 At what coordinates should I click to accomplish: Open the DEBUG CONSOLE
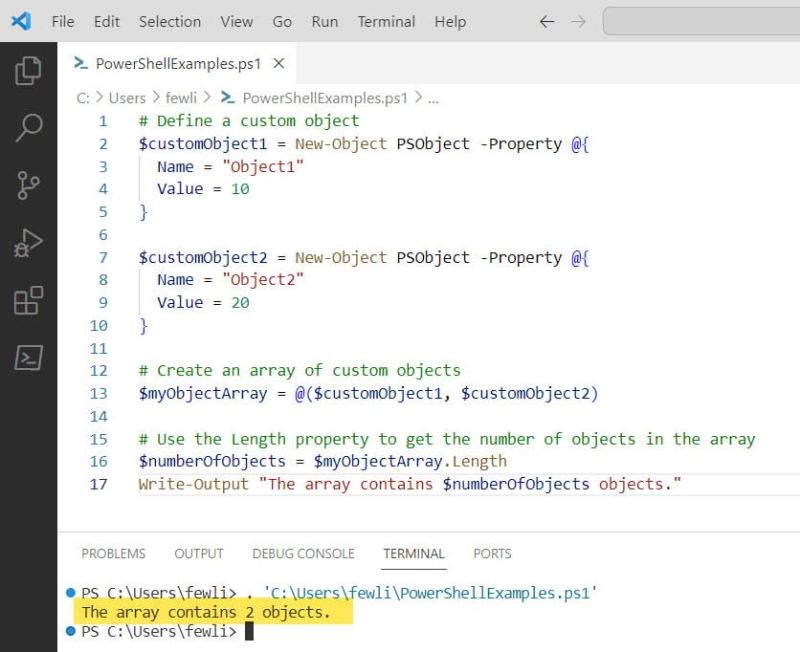click(x=303, y=553)
